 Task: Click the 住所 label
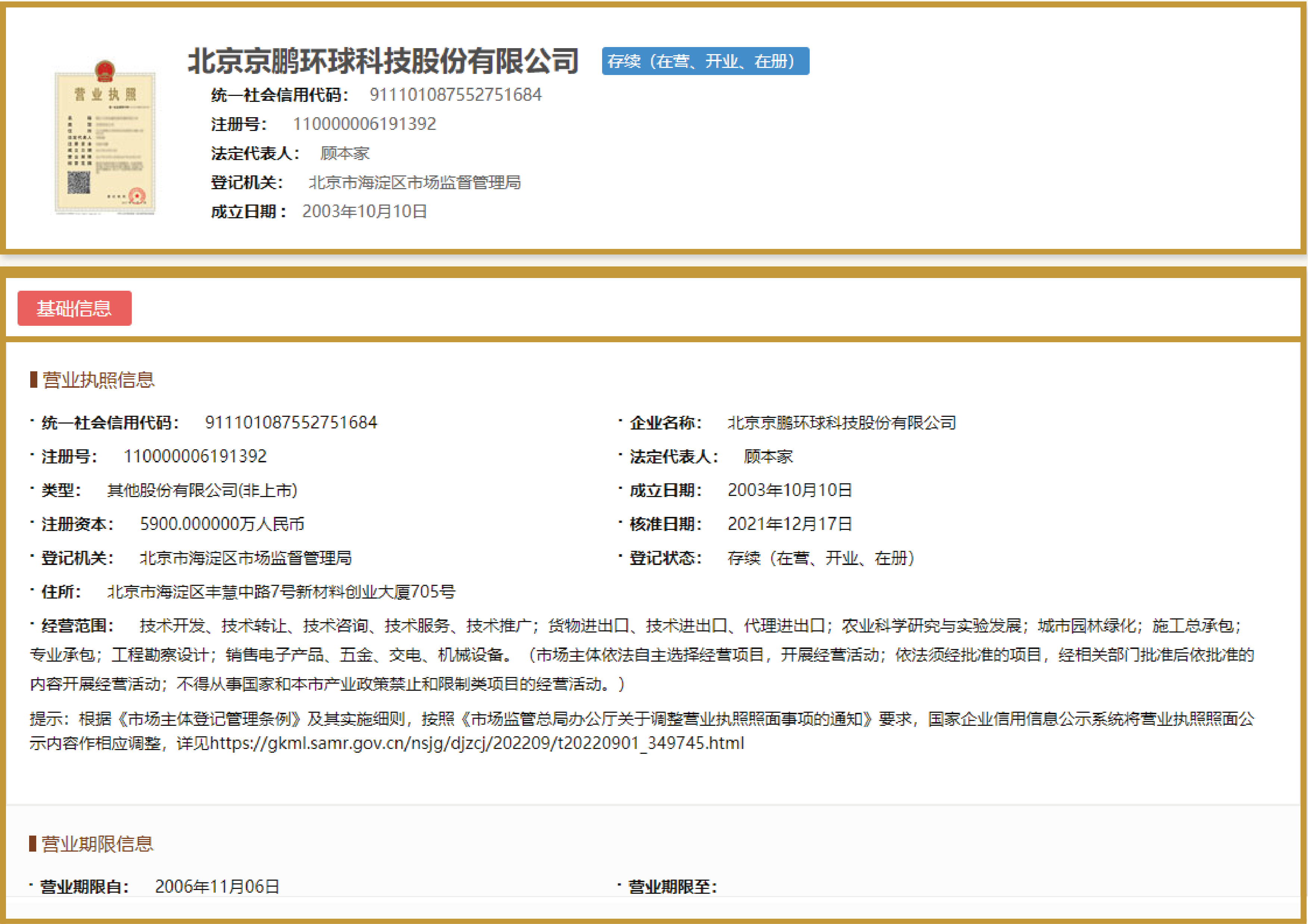tap(62, 591)
